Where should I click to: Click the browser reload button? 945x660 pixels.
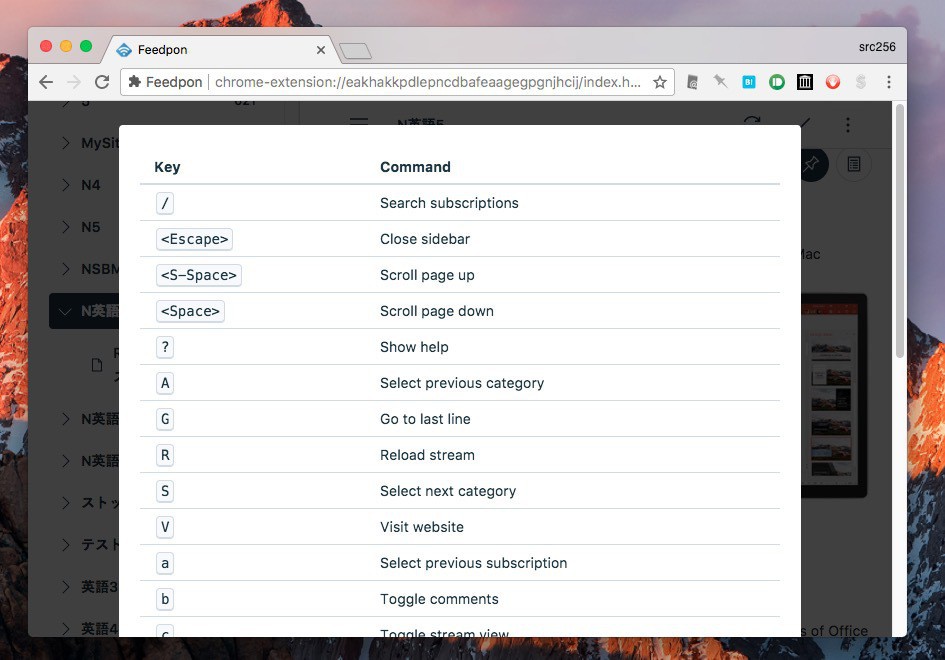[x=101, y=82]
